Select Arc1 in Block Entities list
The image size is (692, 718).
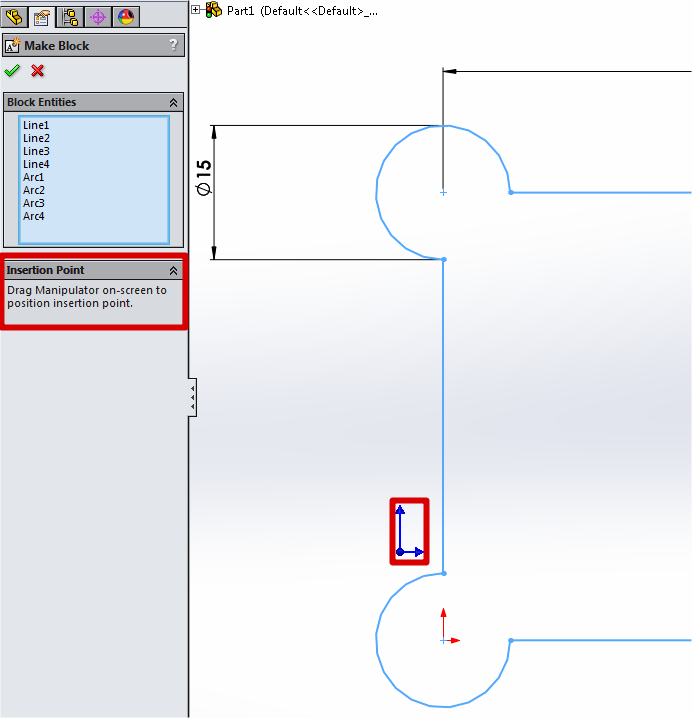(x=34, y=177)
